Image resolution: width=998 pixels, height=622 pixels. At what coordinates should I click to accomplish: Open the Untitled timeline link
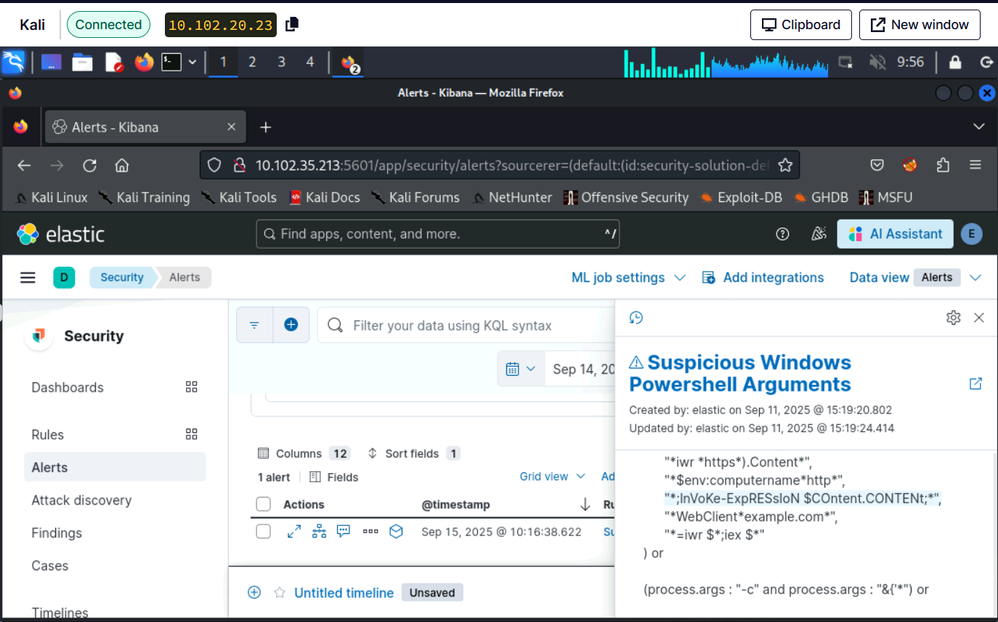click(344, 593)
